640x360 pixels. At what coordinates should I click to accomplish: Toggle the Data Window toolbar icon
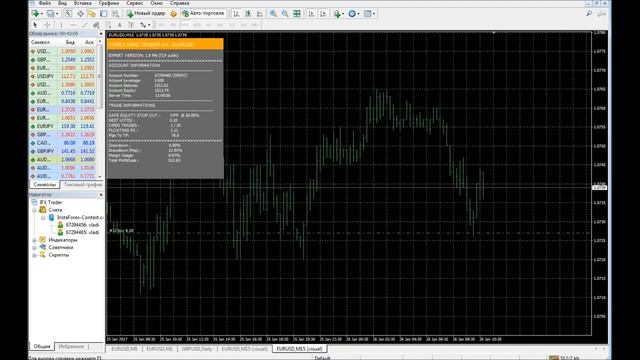80,13
